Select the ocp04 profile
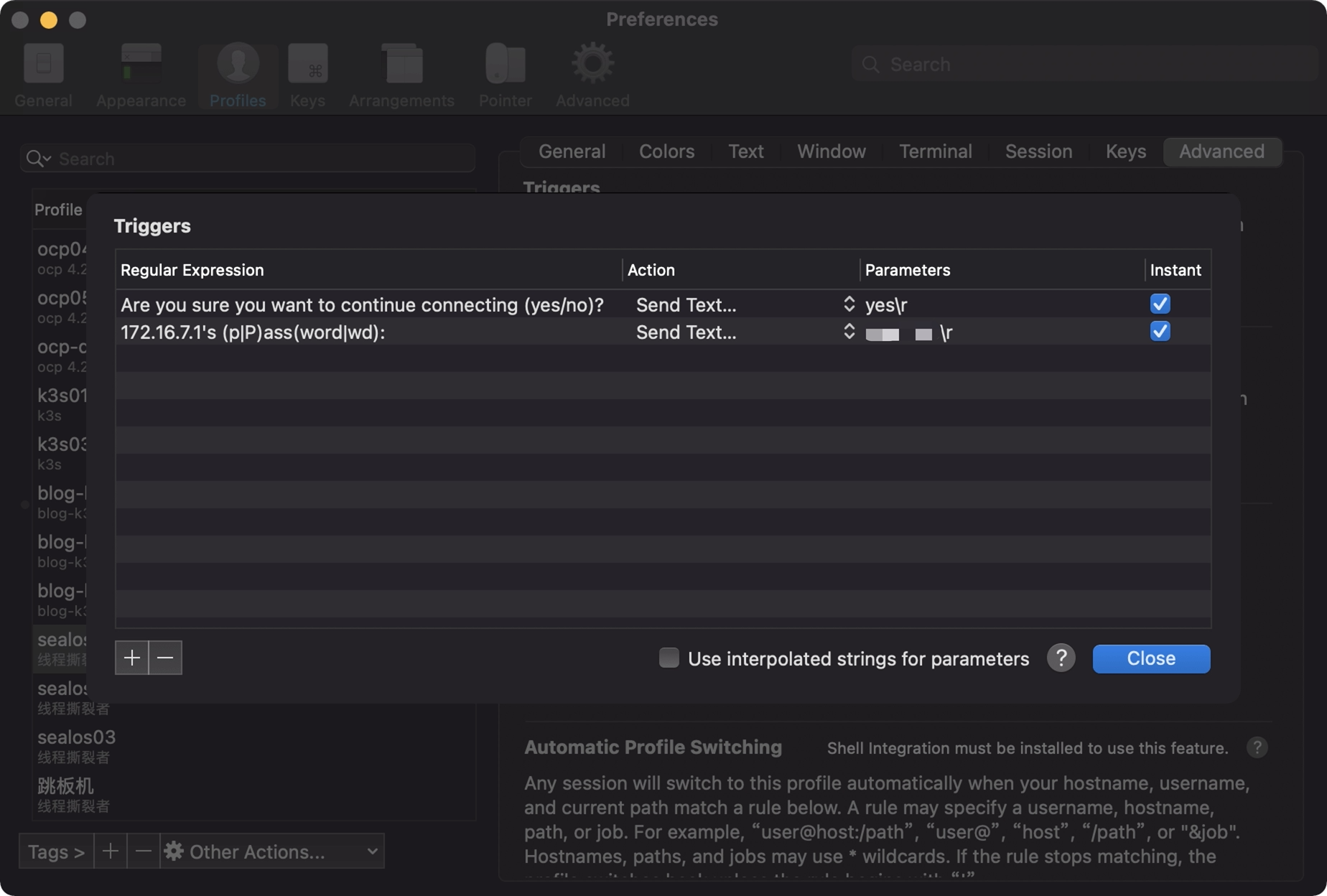 (x=60, y=258)
